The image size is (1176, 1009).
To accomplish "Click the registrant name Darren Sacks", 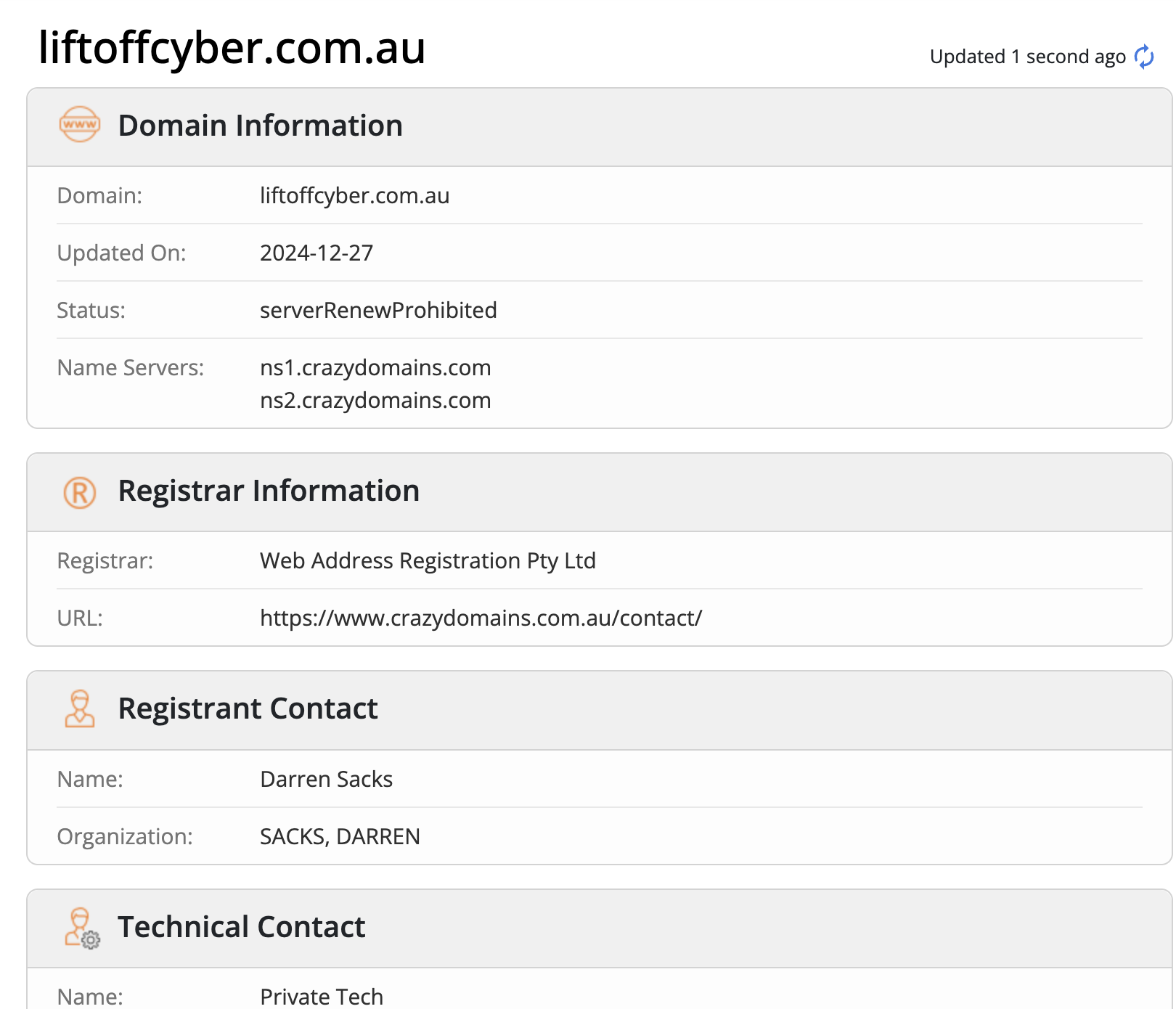I will [x=326, y=779].
